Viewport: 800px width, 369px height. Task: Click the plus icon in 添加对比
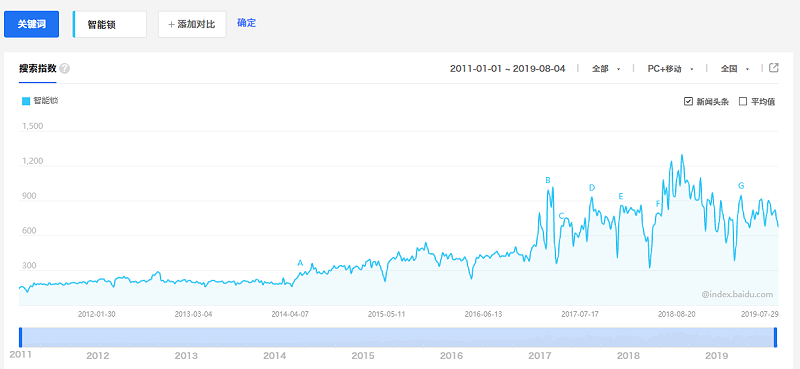click(x=171, y=24)
